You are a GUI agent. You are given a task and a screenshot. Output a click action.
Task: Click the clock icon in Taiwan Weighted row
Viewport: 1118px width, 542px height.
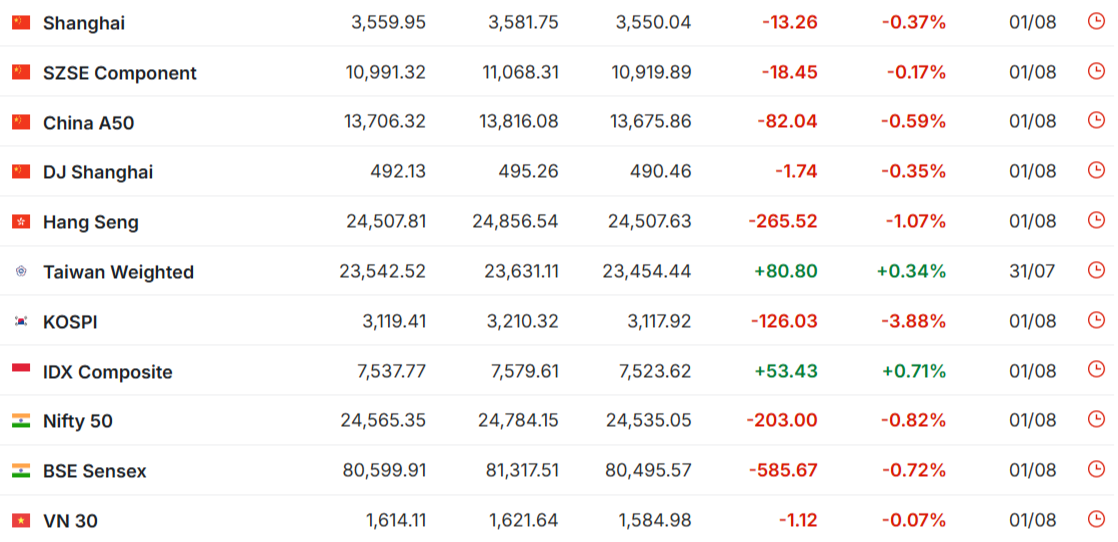point(1096,270)
